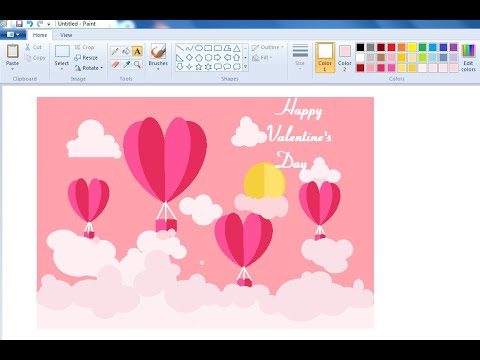The image size is (480, 360).
Task: Pick the Hexagon shape
Action: click(x=208, y=57)
